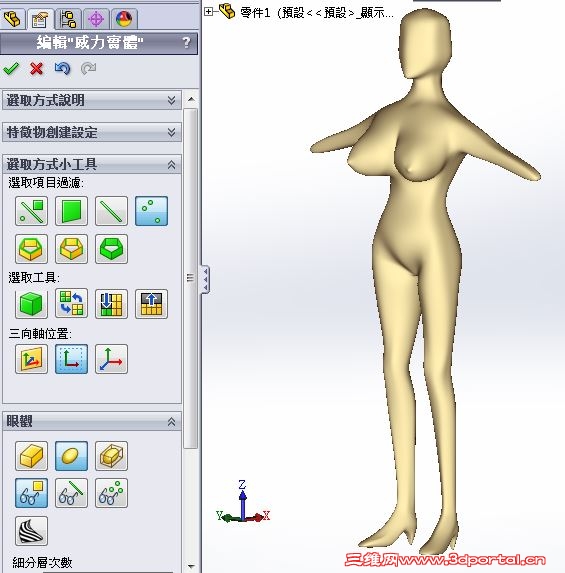Enable the all-entities selection filter
The height and width of the screenshot is (573, 565).
click(31, 211)
